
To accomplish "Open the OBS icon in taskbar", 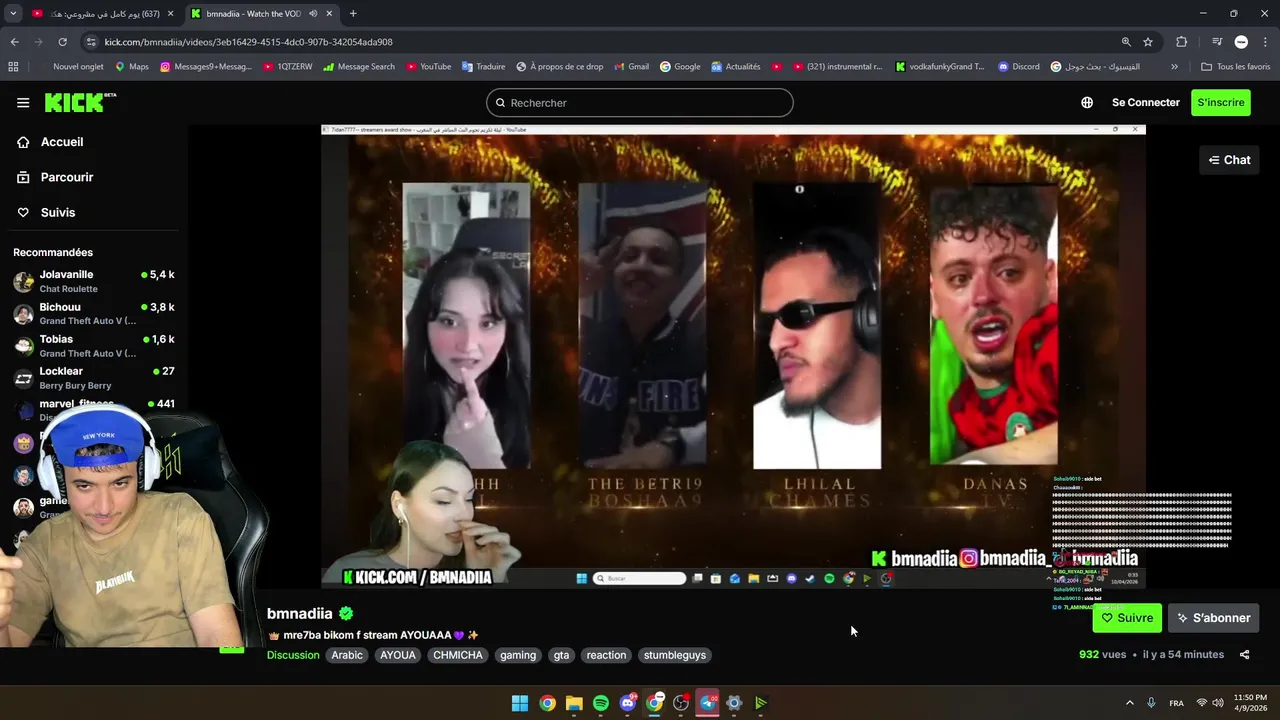I will 681,703.
